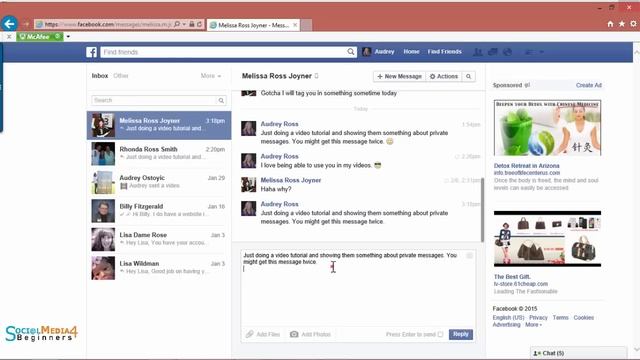Open Billy Fitzgerald conversation

(159, 211)
